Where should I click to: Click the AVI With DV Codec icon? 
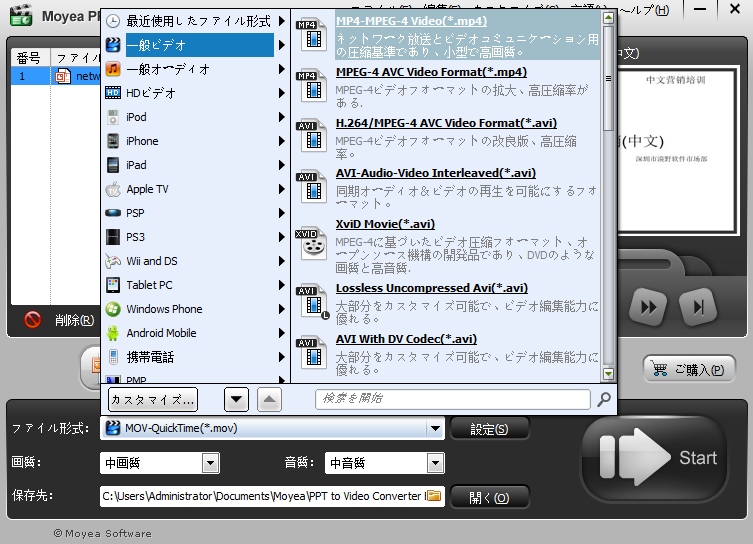pos(312,353)
